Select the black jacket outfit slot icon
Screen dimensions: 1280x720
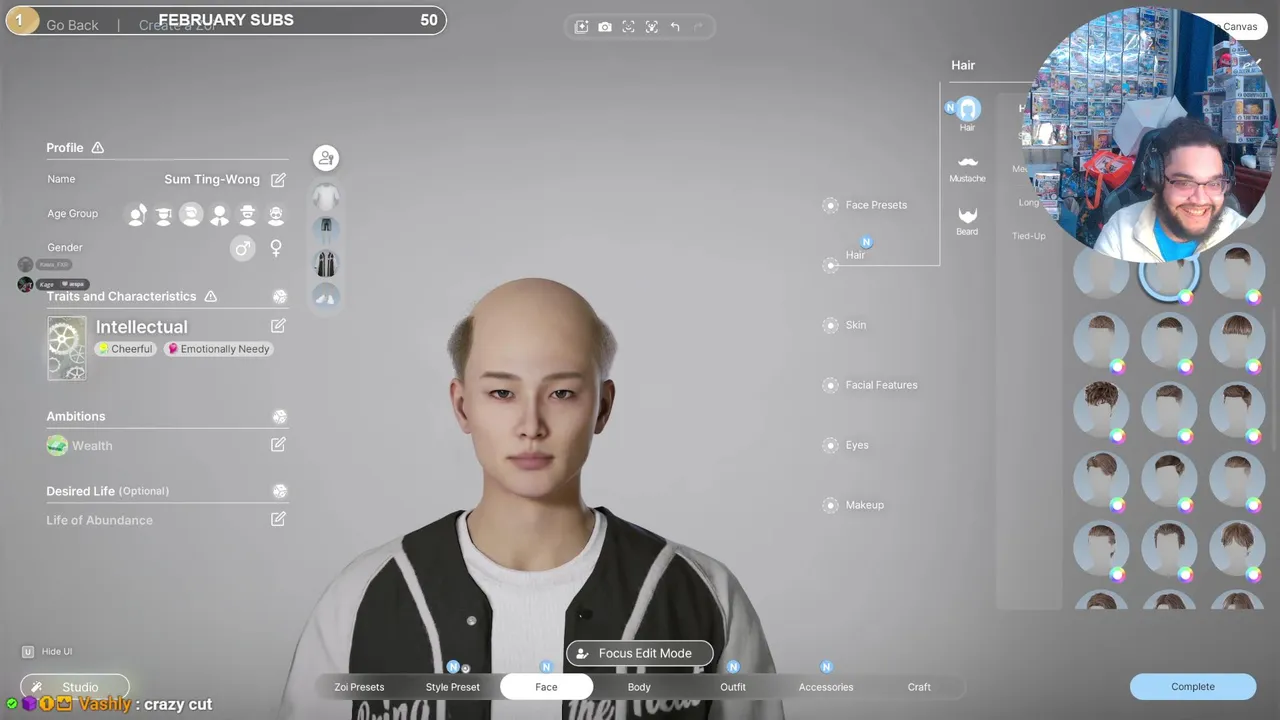tap(325, 263)
